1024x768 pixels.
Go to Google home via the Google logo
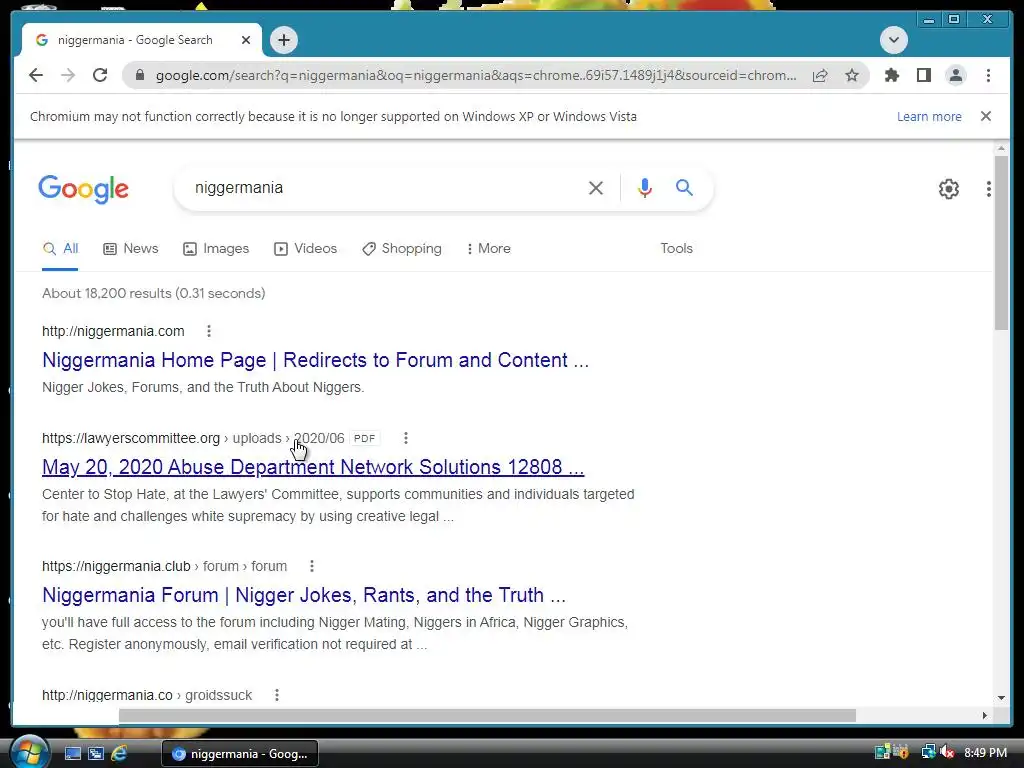tap(84, 189)
